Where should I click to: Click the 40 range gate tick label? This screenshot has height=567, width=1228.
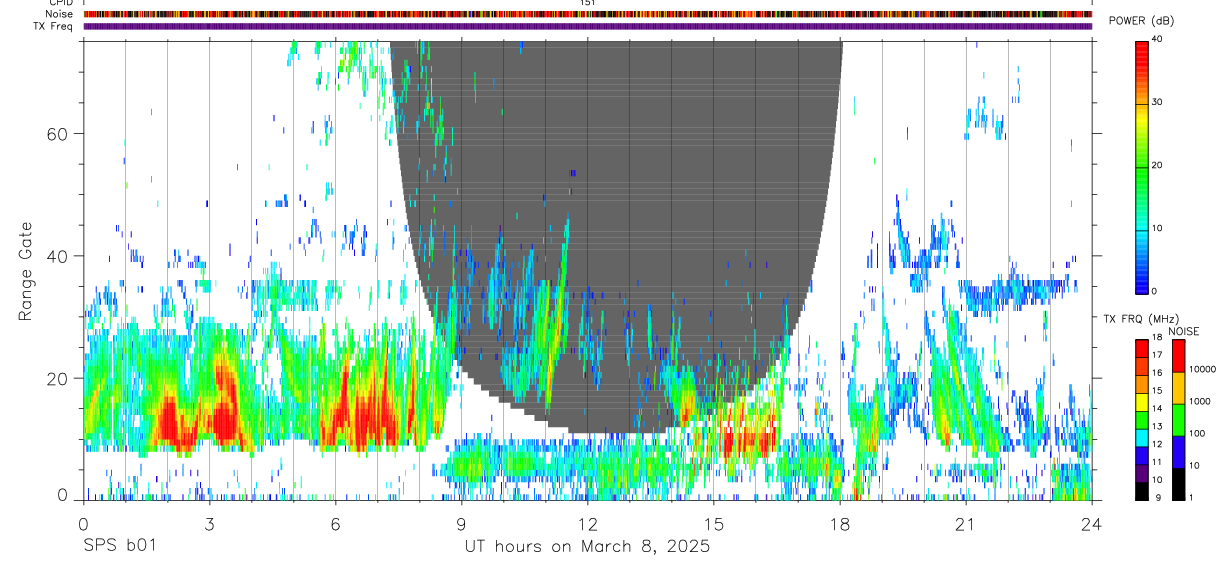point(59,256)
